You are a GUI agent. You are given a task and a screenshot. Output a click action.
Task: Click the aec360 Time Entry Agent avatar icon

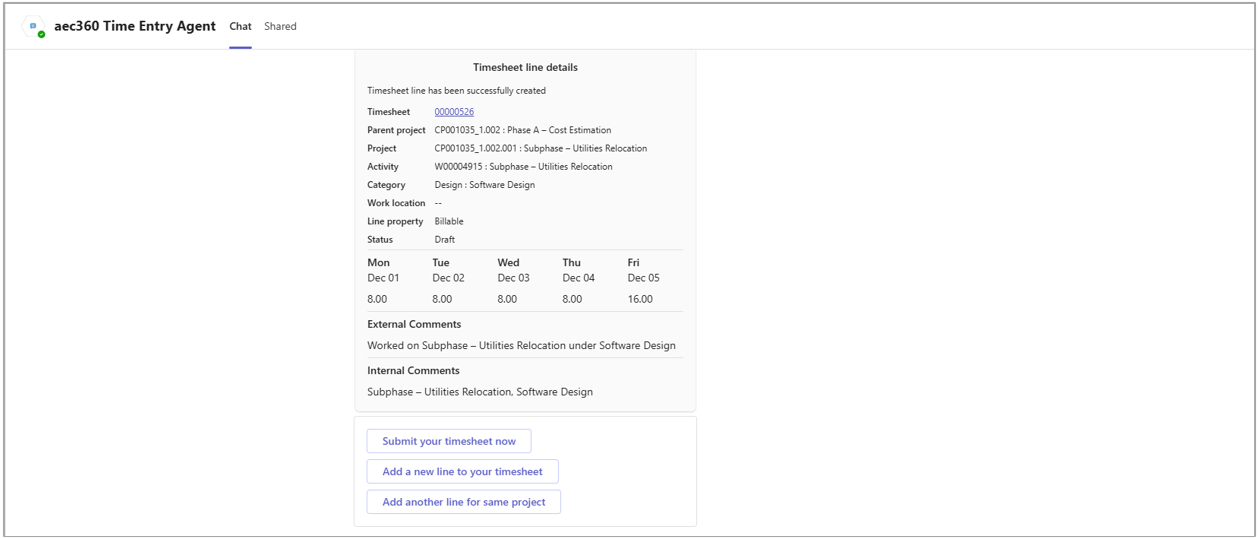pyautogui.click(x=35, y=27)
